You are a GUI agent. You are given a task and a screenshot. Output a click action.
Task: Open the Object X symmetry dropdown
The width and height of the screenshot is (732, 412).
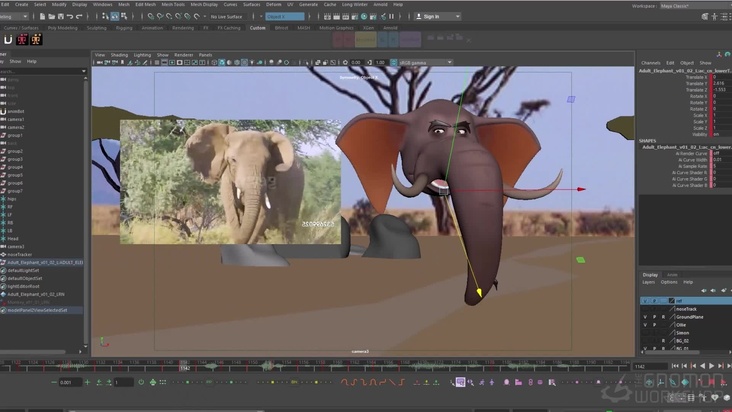coord(285,16)
